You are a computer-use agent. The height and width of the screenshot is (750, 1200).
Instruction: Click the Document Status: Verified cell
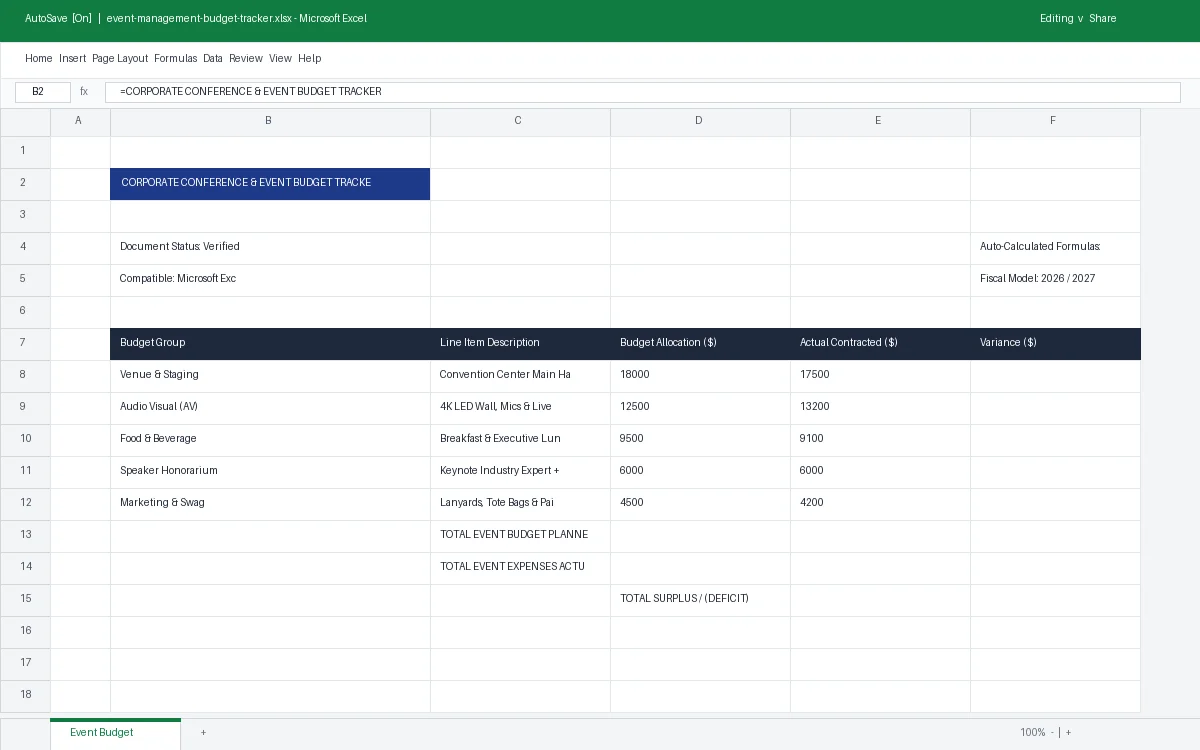270,248
